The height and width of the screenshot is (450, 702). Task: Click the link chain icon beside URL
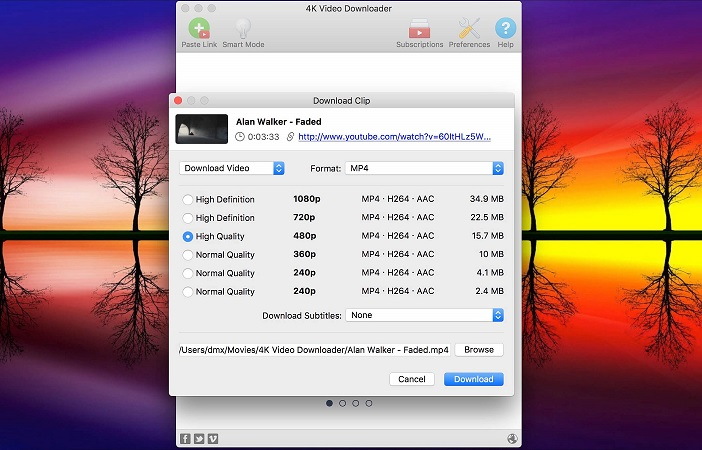pyautogui.click(x=290, y=137)
